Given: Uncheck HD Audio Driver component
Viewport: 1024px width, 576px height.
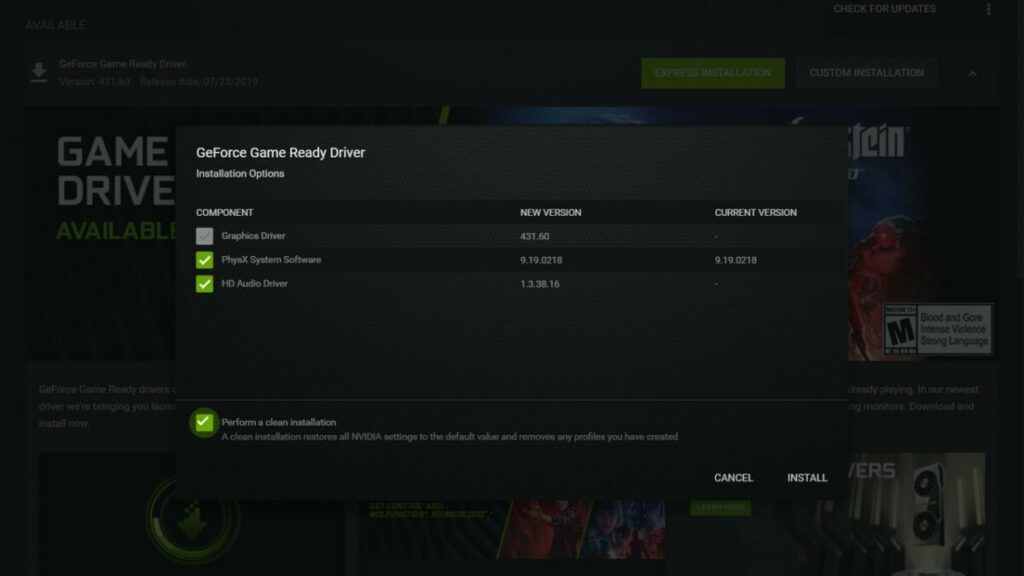Looking at the screenshot, I should point(204,284).
